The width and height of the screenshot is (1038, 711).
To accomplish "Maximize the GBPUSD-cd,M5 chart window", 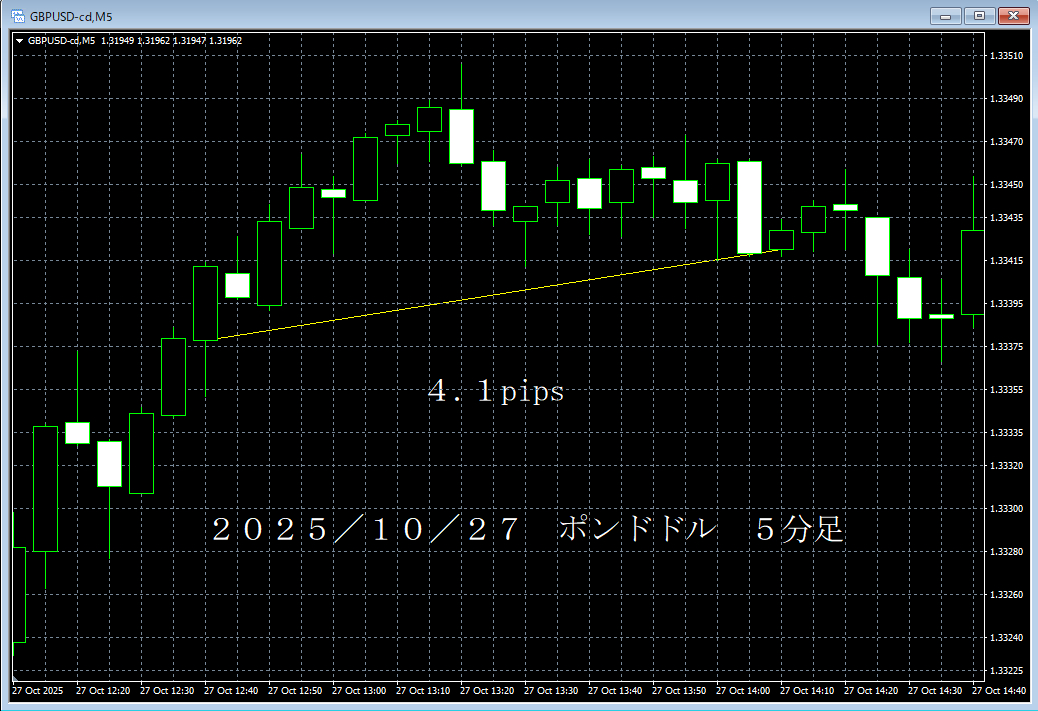I will pyautogui.click(x=979, y=15).
